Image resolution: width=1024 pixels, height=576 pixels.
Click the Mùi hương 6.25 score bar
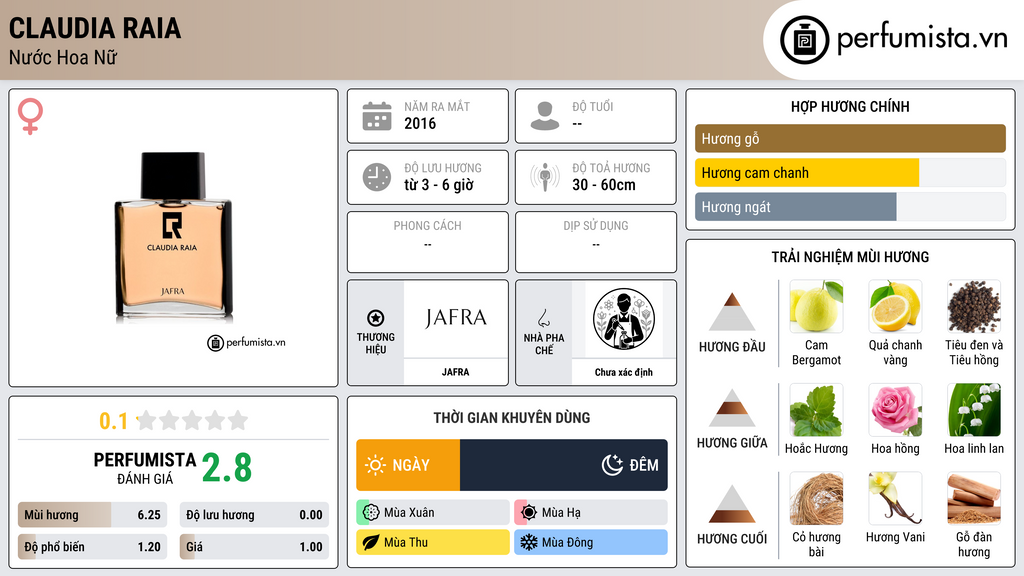(93, 515)
